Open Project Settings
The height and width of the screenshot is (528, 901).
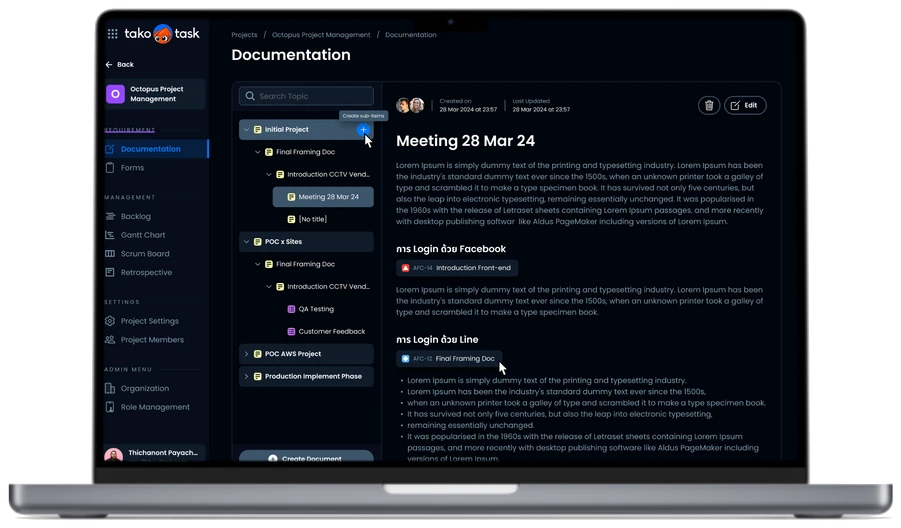coord(149,321)
